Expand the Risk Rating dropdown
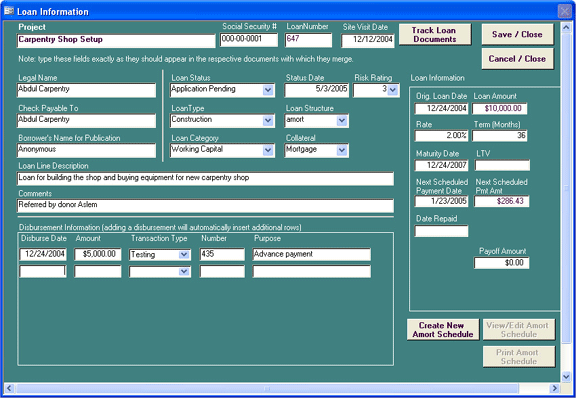The width and height of the screenshot is (576, 398). click(x=393, y=90)
